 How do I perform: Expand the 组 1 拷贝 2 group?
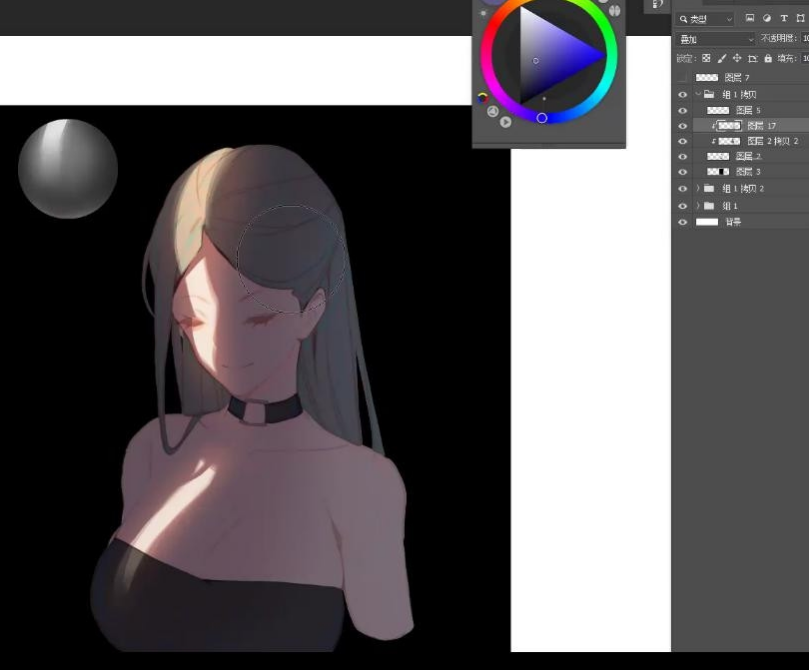698,188
